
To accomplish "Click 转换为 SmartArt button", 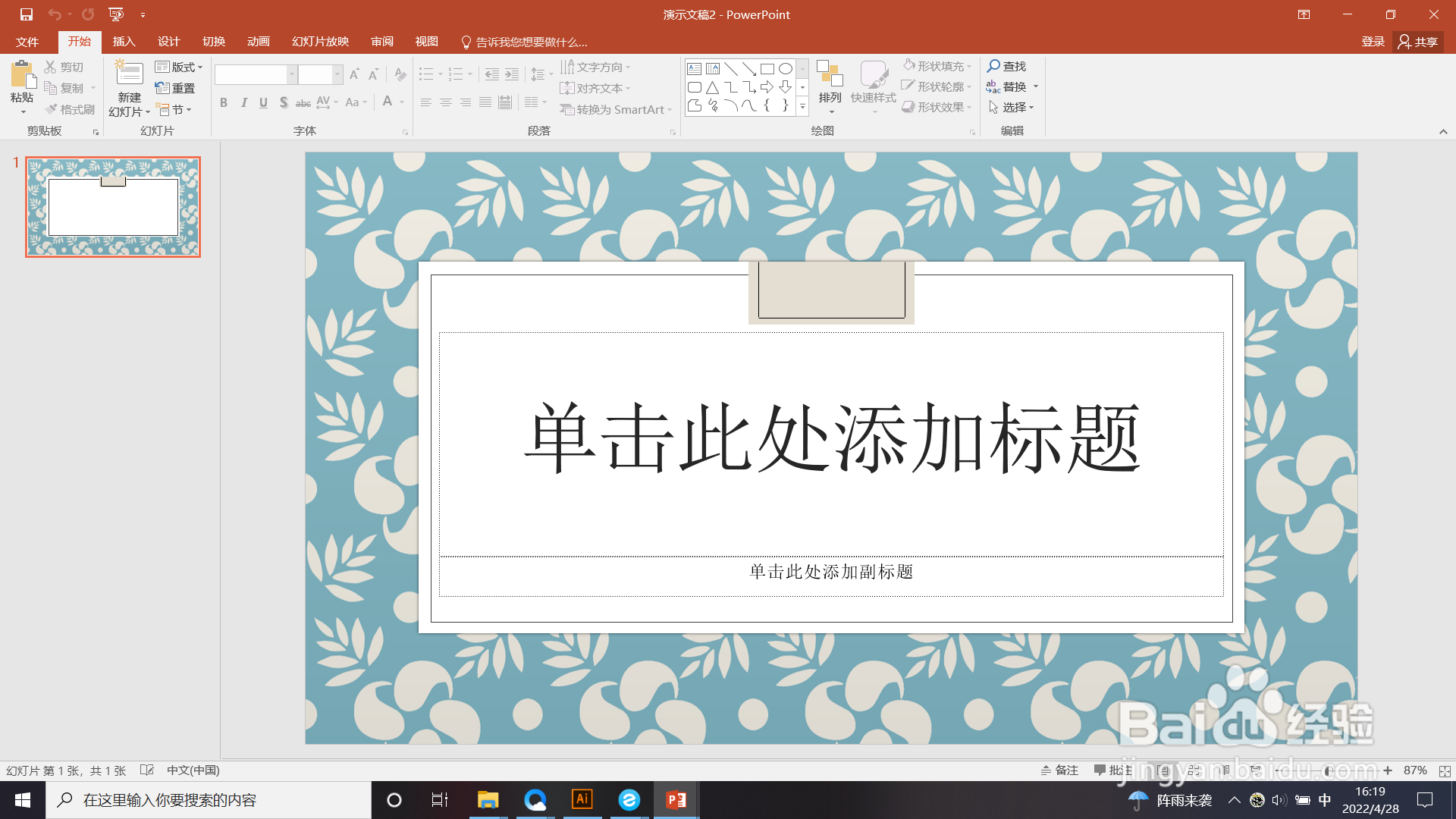I will tap(615, 109).
